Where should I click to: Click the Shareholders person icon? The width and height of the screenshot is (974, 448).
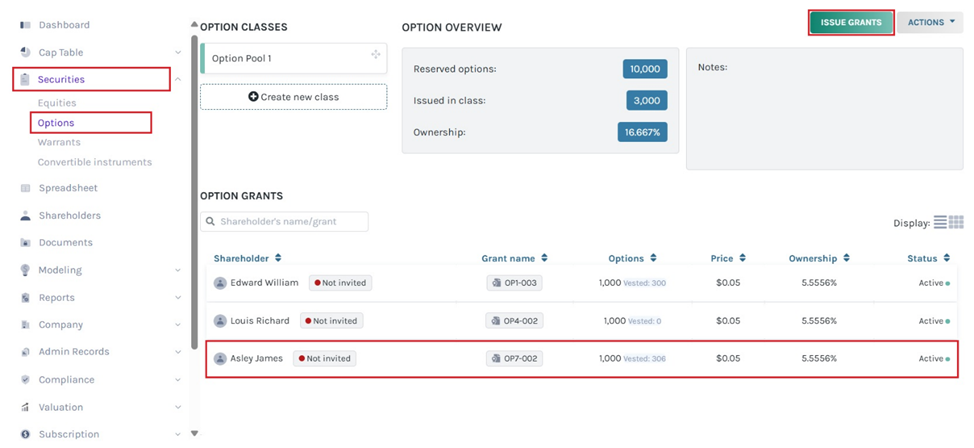pyautogui.click(x=25, y=216)
